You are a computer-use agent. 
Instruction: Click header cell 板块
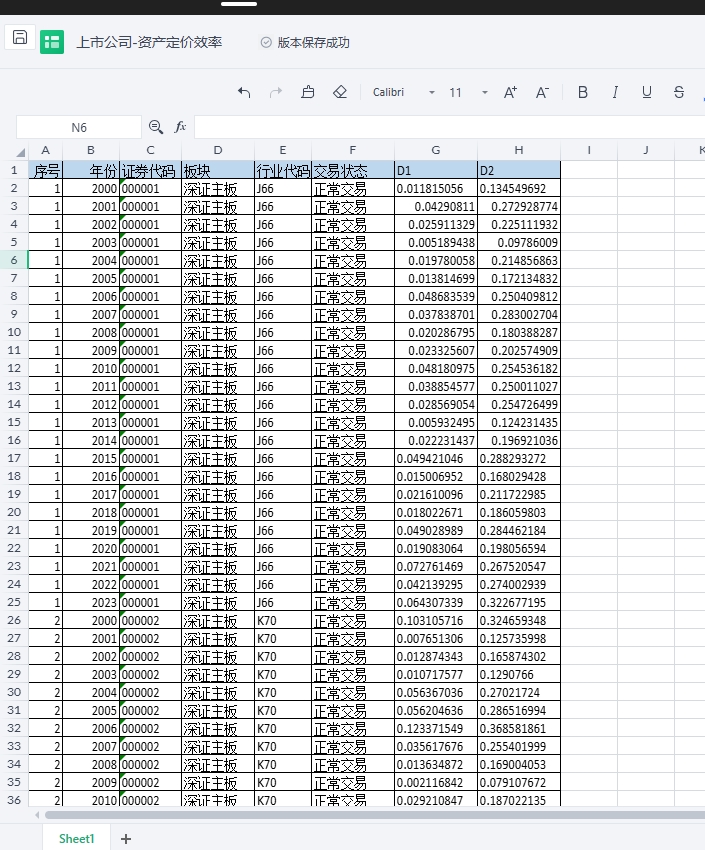(x=218, y=170)
